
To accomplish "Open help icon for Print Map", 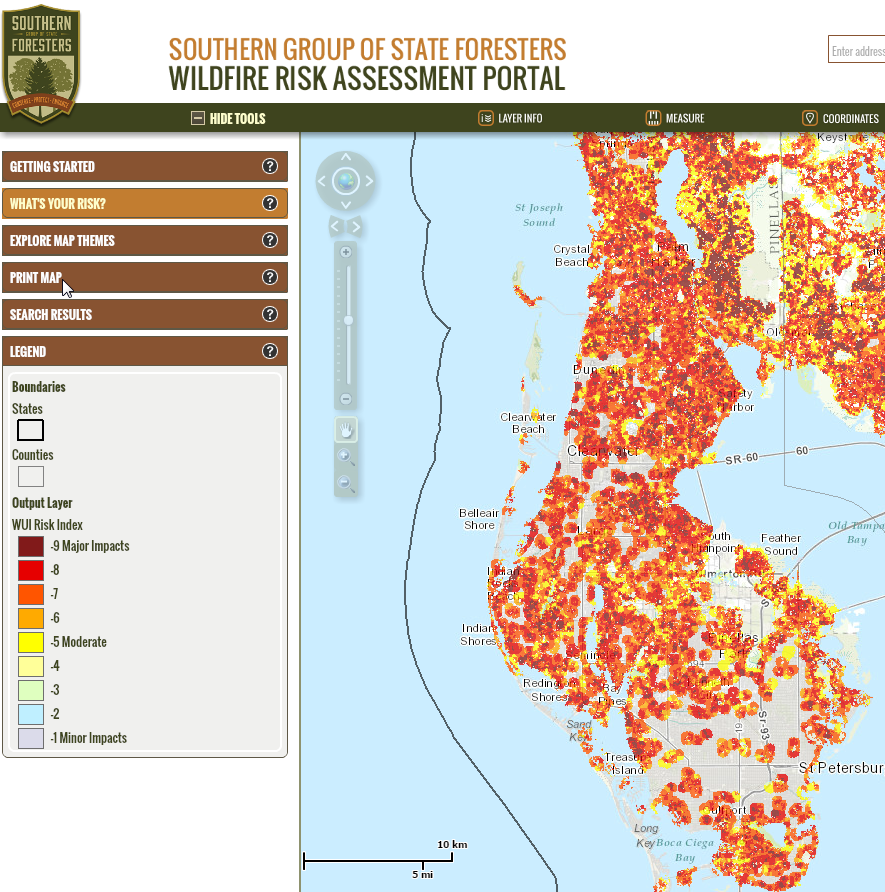I will click(x=270, y=277).
